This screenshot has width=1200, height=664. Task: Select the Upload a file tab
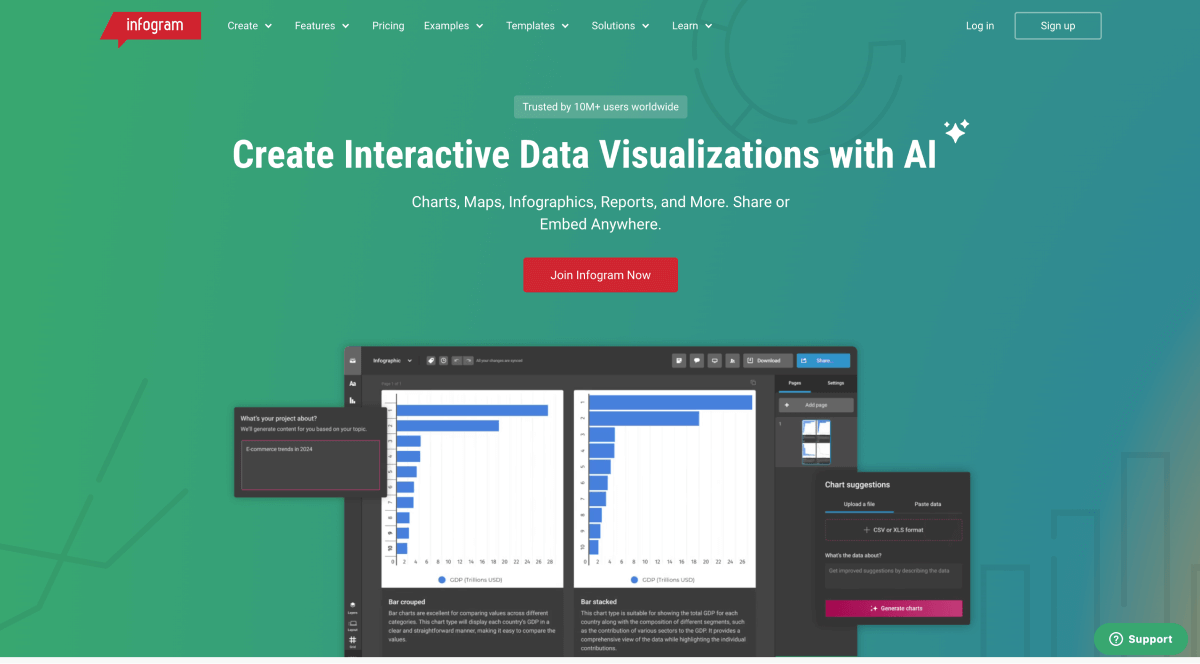[x=859, y=504]
